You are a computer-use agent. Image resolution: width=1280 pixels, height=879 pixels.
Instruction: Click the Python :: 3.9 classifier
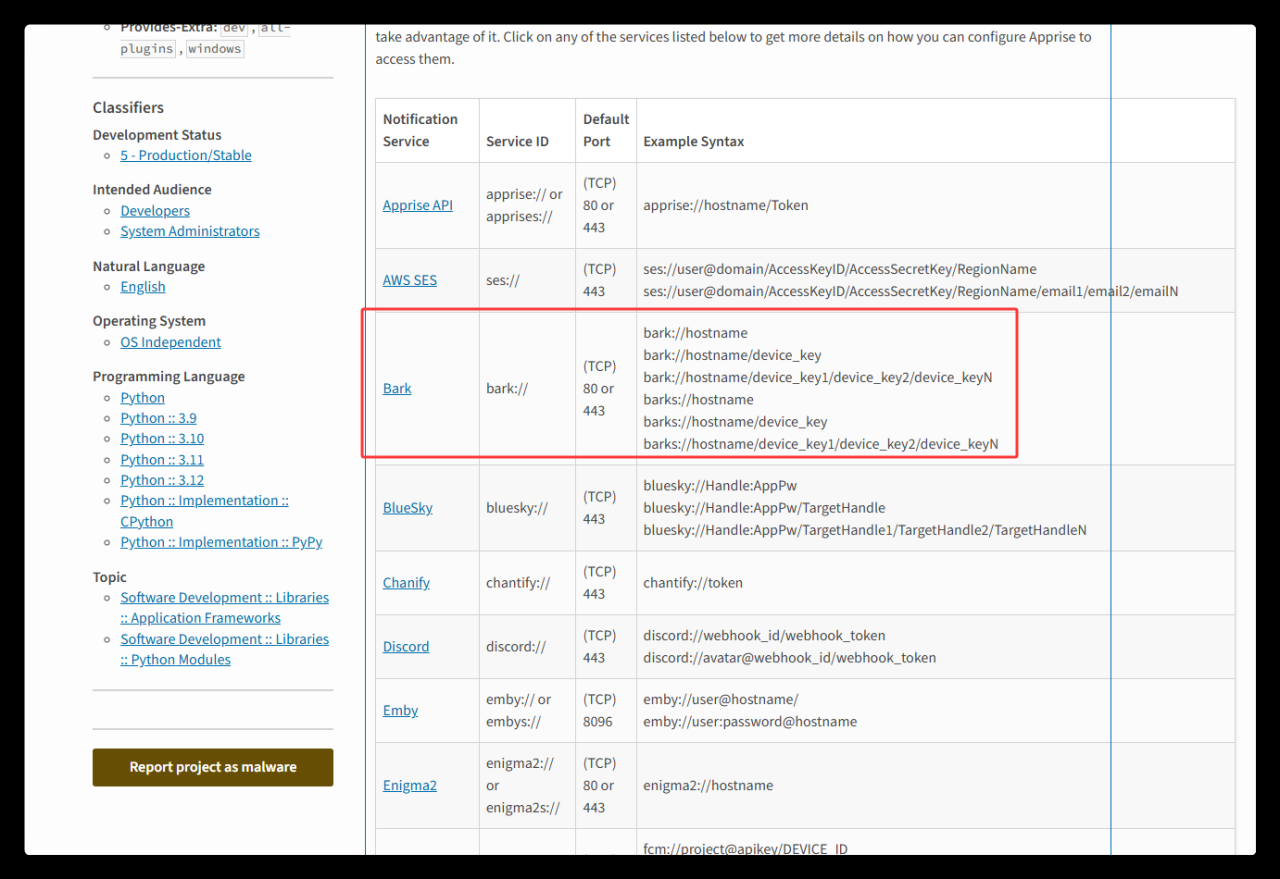pos(158,418)
